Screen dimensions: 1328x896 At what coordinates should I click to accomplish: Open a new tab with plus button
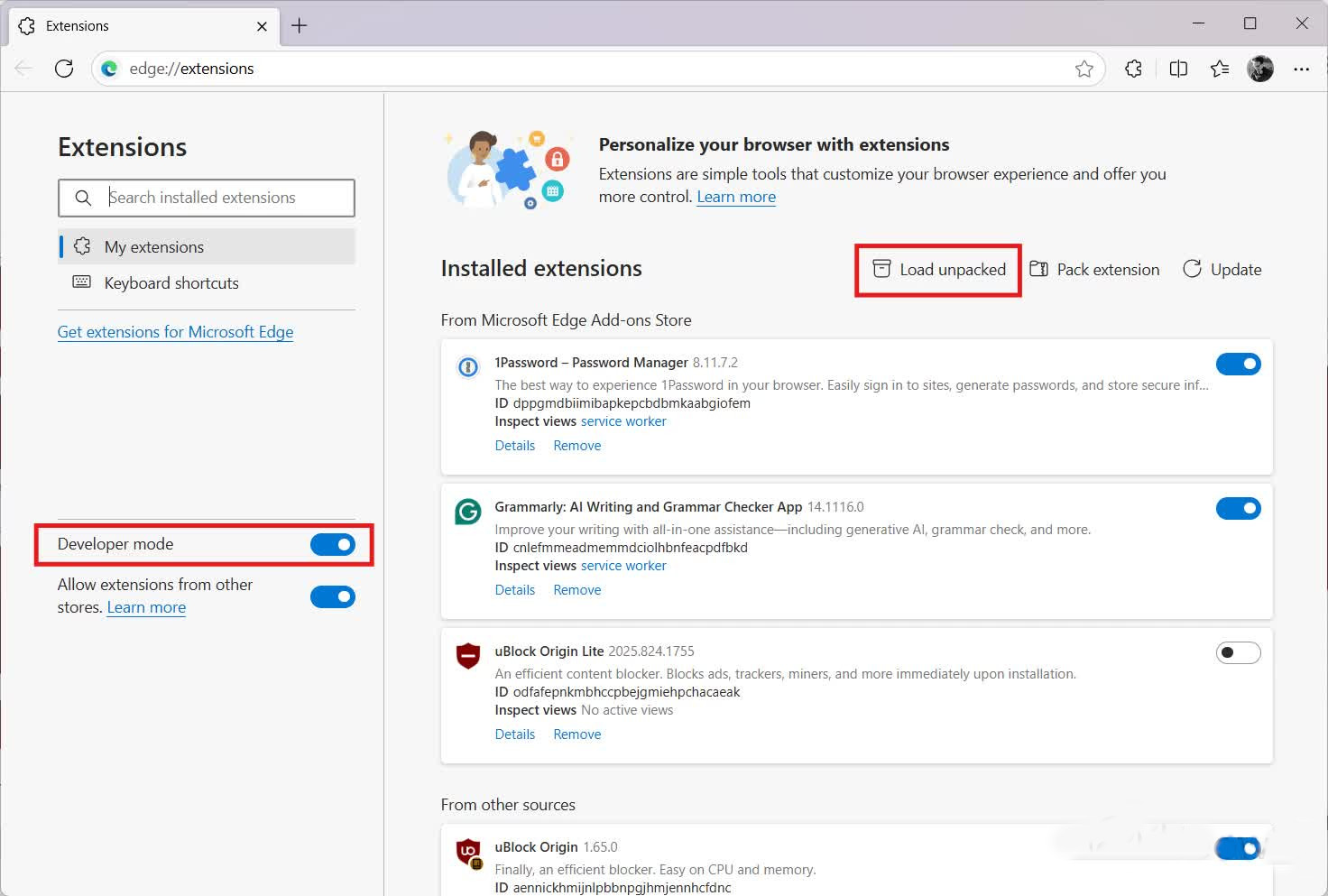300,26
